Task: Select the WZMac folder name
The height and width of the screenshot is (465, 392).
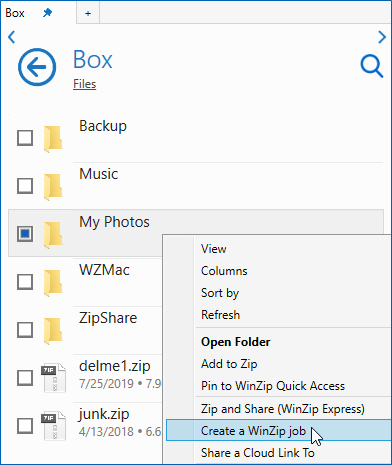Action: click(x=104, y=270)
